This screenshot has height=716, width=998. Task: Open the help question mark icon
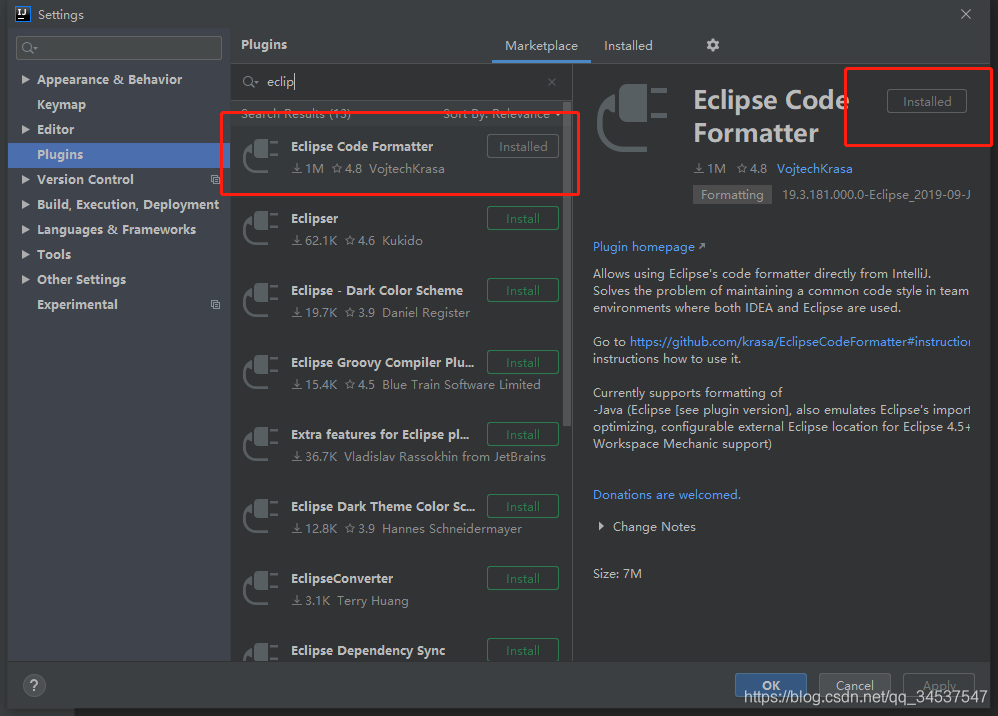click(x=34, y=685)
